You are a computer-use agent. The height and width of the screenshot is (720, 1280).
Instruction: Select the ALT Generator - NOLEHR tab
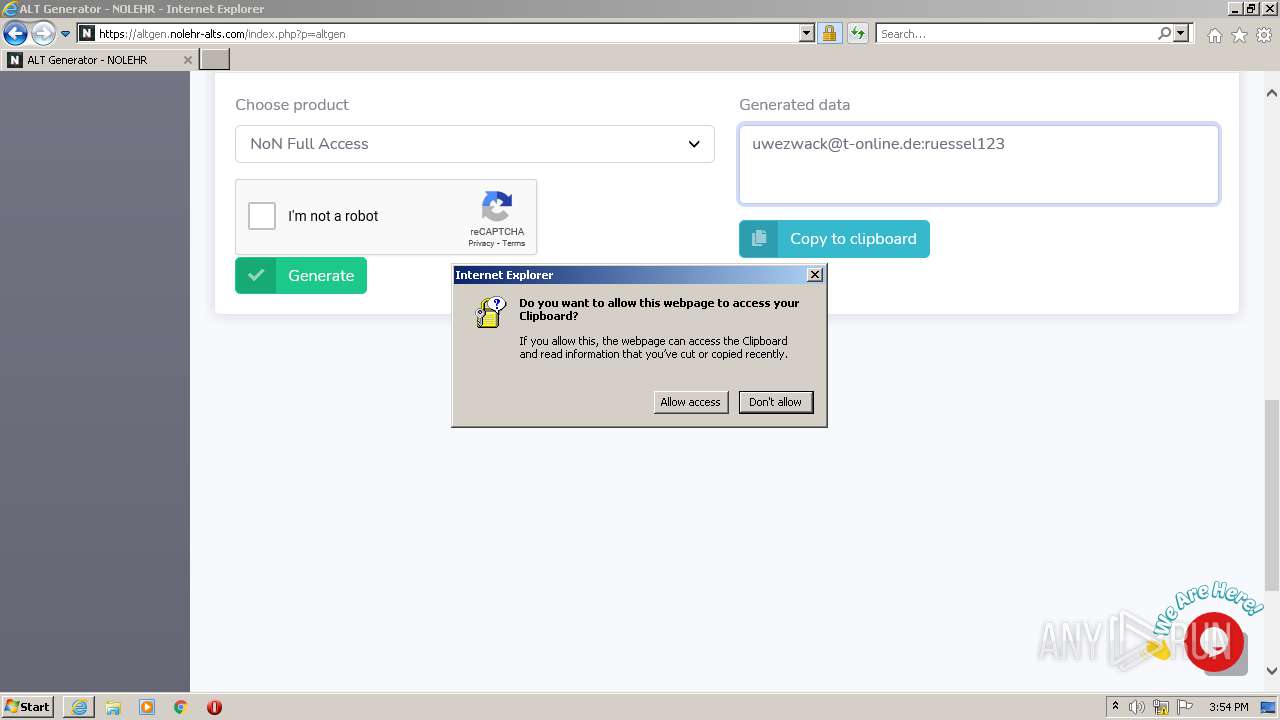[x=98, y=60]
